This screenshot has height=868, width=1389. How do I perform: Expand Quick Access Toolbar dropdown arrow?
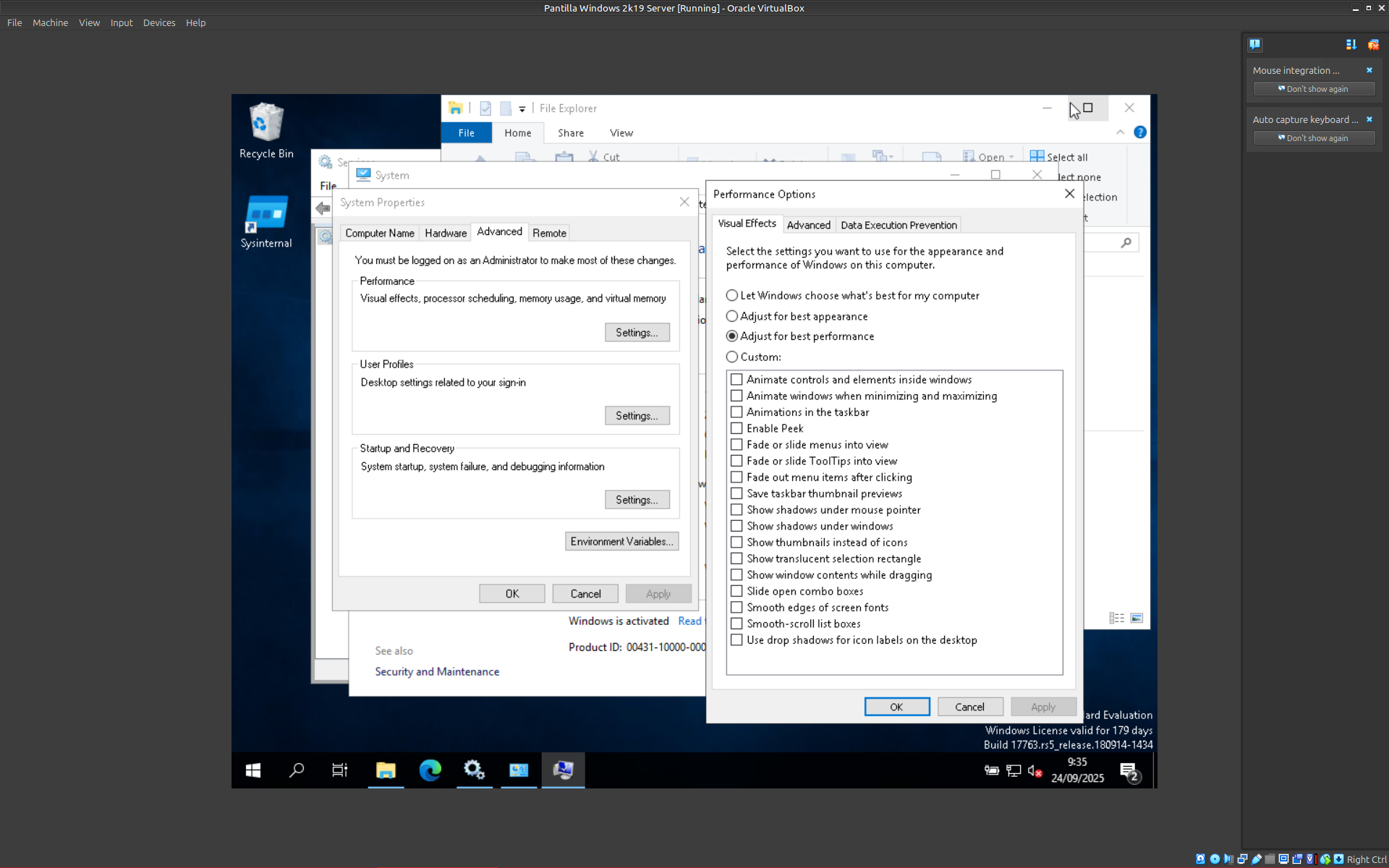522,109
